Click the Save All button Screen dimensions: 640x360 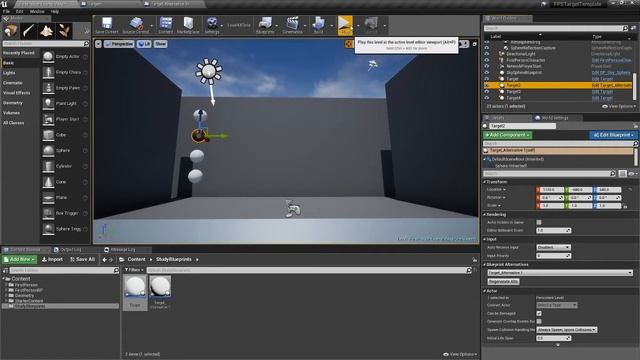point(82,260)
